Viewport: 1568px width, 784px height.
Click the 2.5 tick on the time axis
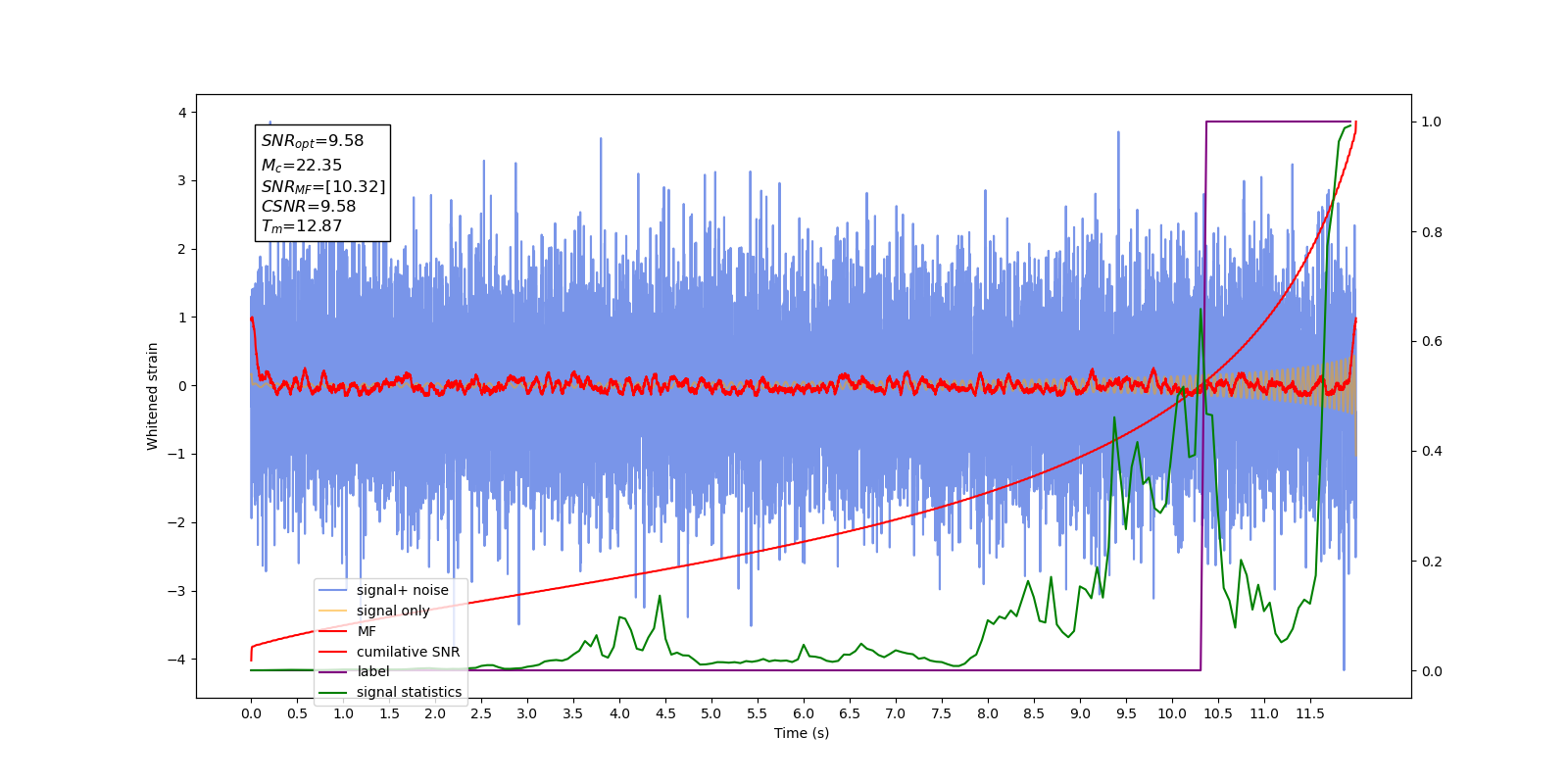(481, 713)
